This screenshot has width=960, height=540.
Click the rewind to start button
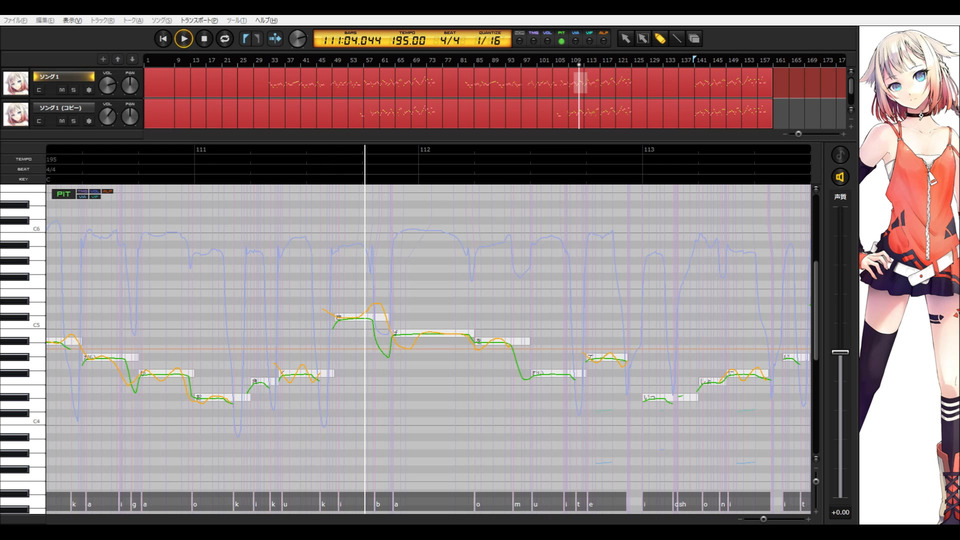163,39
